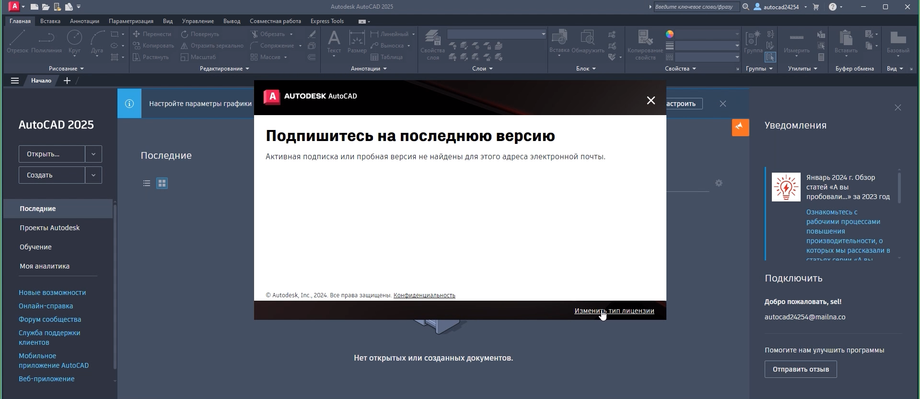Open the Вид ribbon tab
The height and width of the screenshot is (399, 920).
point(168,21)
